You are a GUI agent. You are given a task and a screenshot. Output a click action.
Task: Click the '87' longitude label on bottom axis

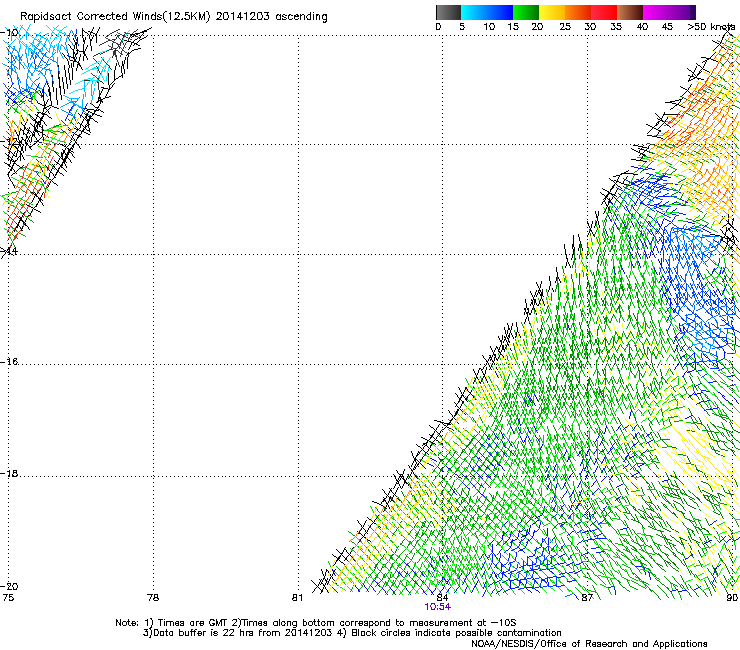(x=587, y=598)
